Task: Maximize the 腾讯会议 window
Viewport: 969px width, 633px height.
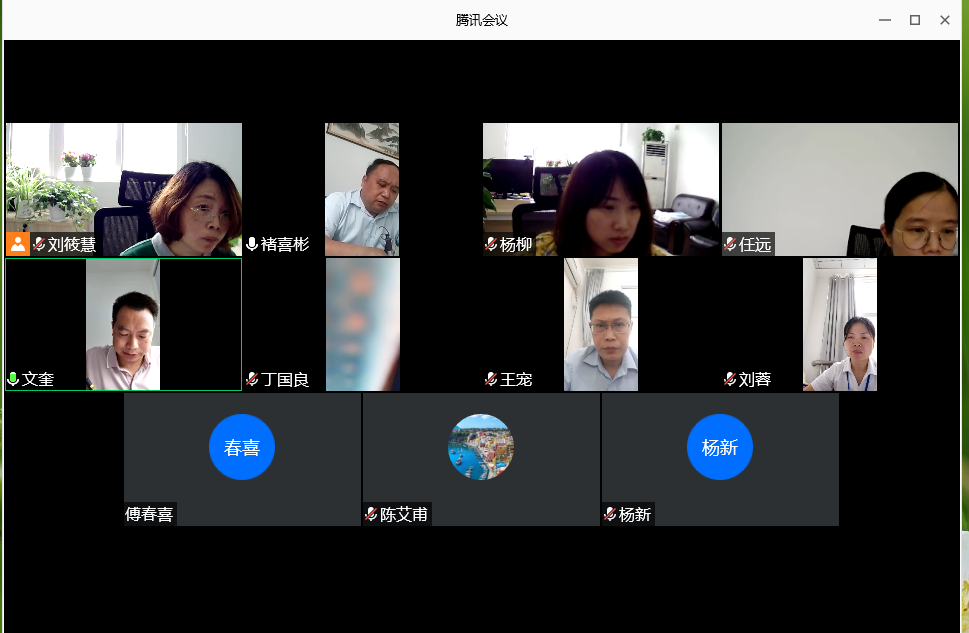Action: click(914, 20)
